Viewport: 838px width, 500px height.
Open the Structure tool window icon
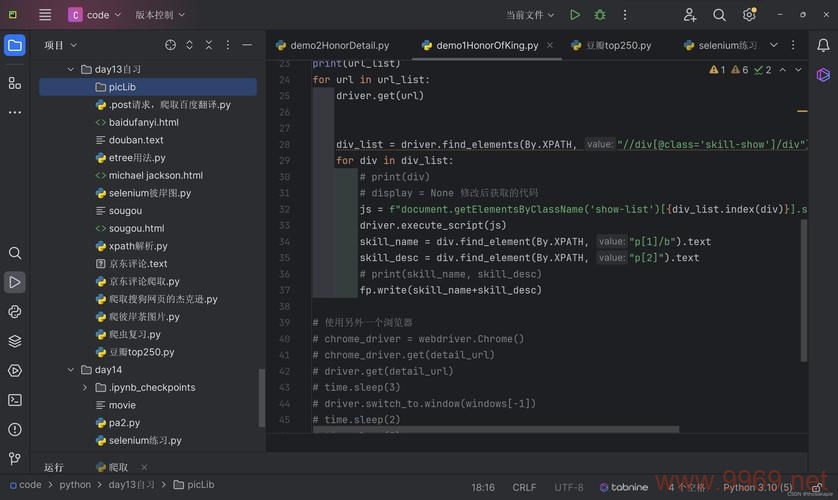14,83
